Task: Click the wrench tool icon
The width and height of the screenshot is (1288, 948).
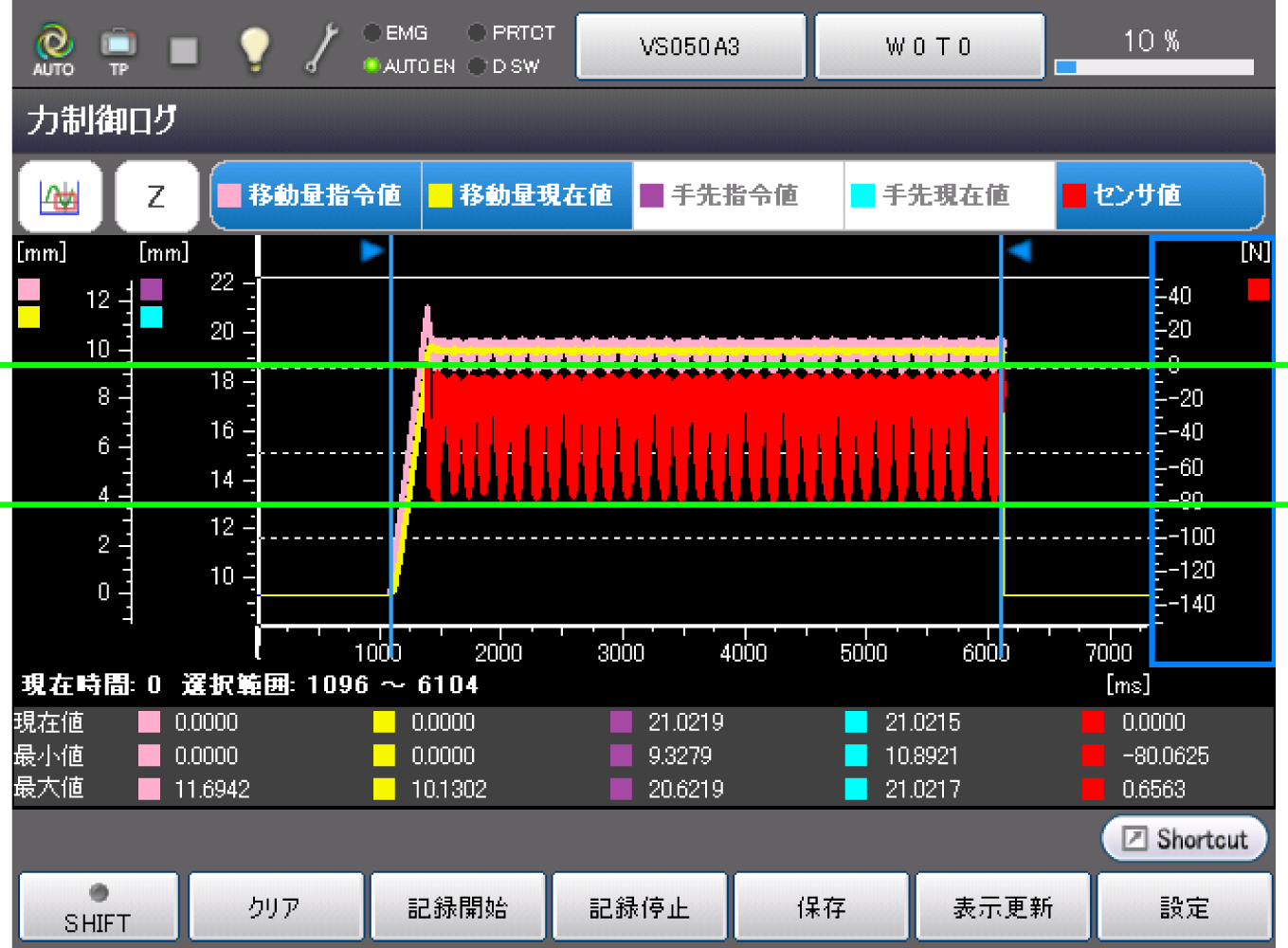Action: click(321, 48)
